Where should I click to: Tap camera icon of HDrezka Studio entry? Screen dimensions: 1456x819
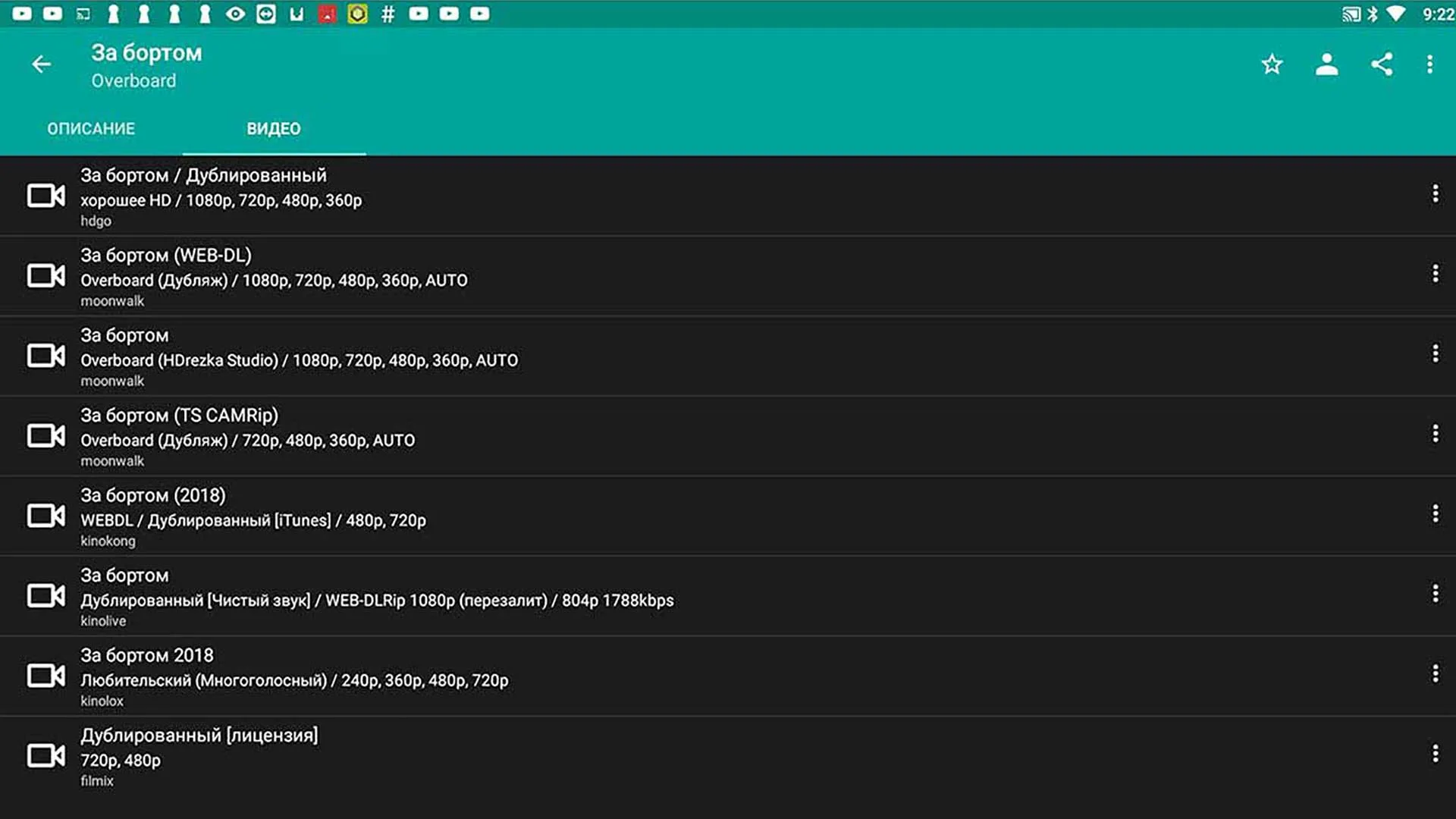(x=45, y=355)
